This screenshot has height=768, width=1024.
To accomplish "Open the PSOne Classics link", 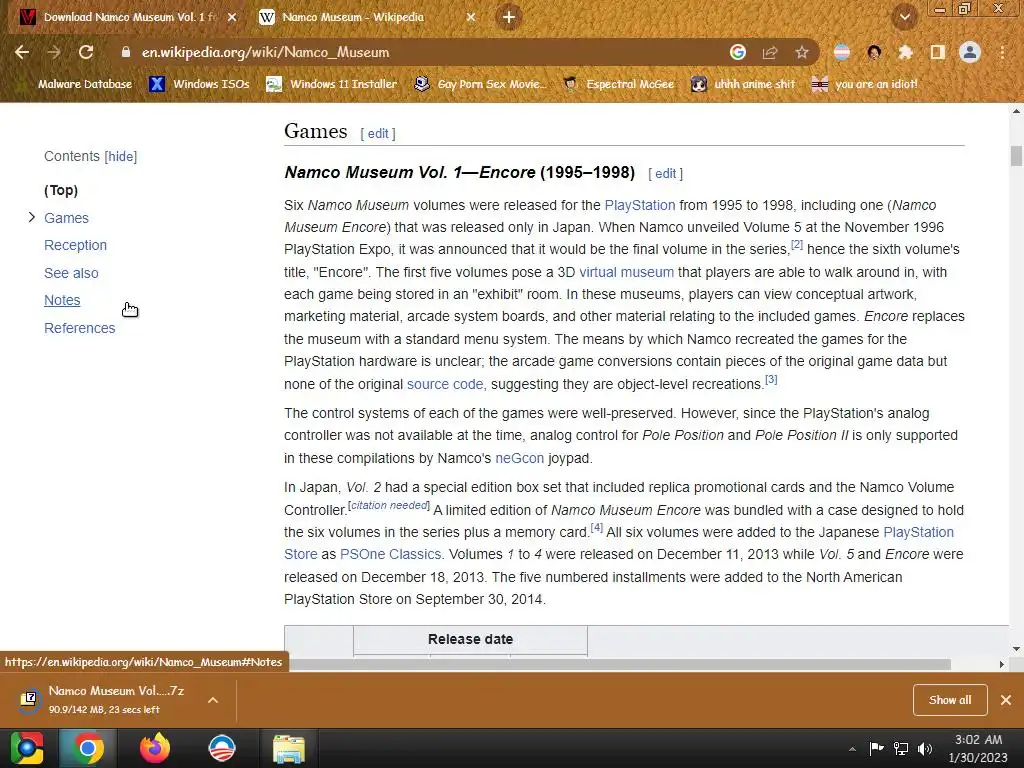I will pos(391,554).
